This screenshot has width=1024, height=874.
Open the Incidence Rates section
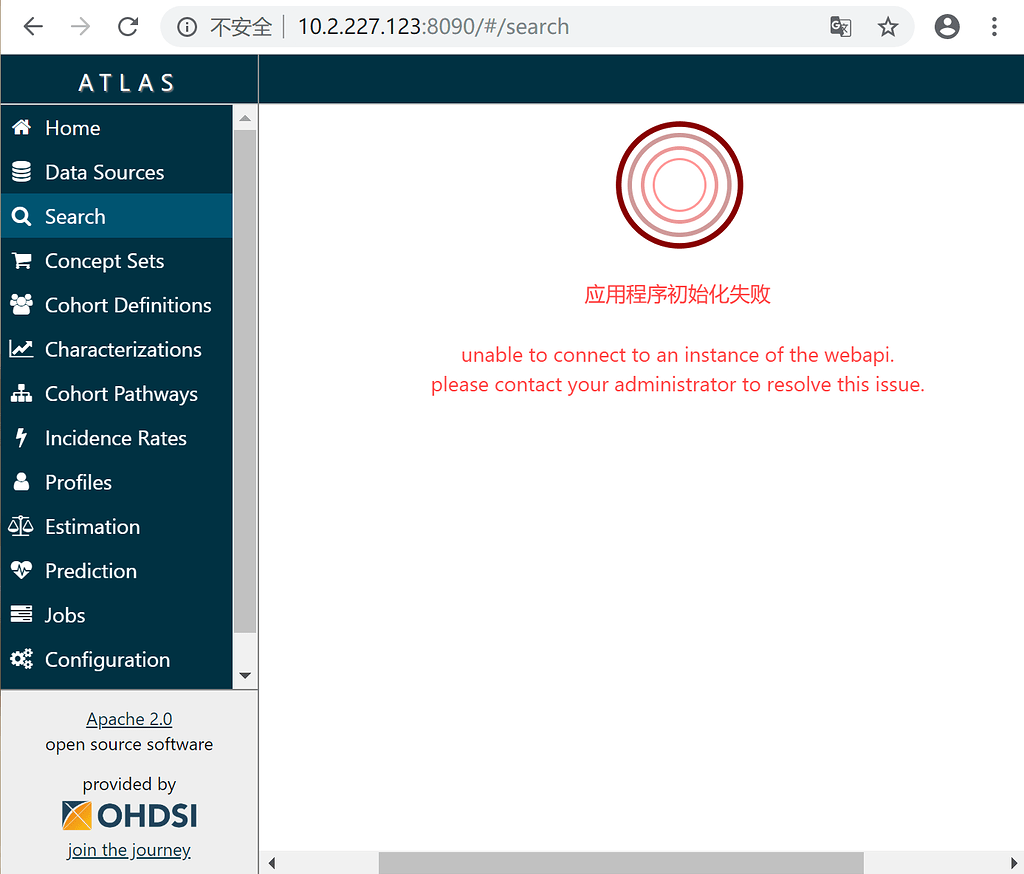coord(115,438)
